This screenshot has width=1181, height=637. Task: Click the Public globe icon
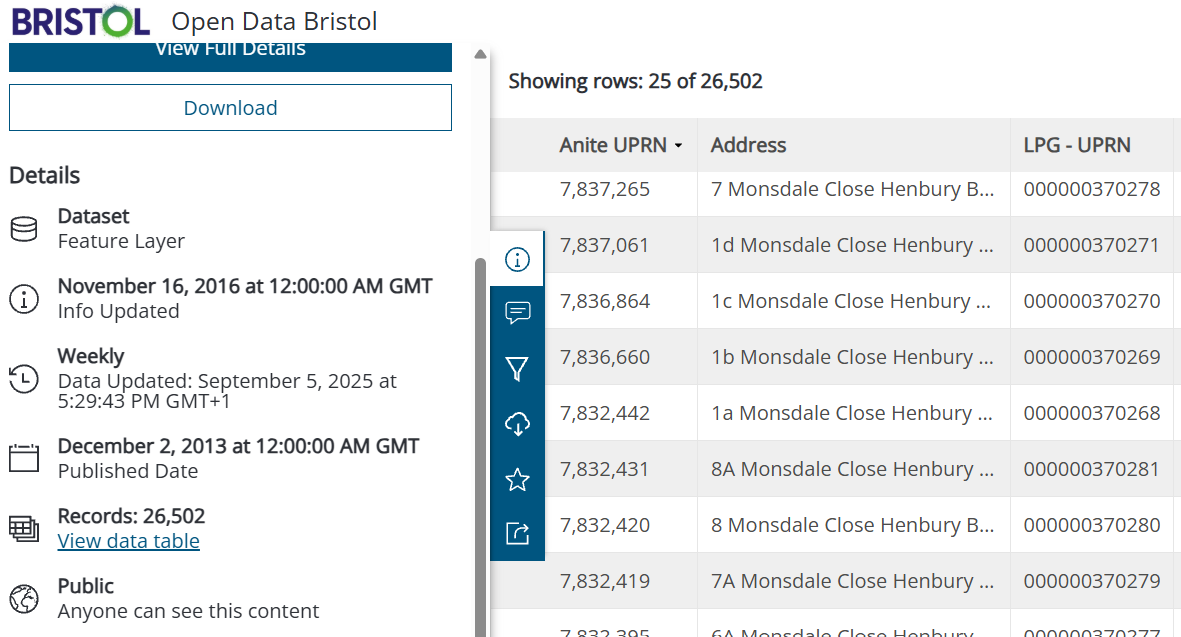(24, 598)
